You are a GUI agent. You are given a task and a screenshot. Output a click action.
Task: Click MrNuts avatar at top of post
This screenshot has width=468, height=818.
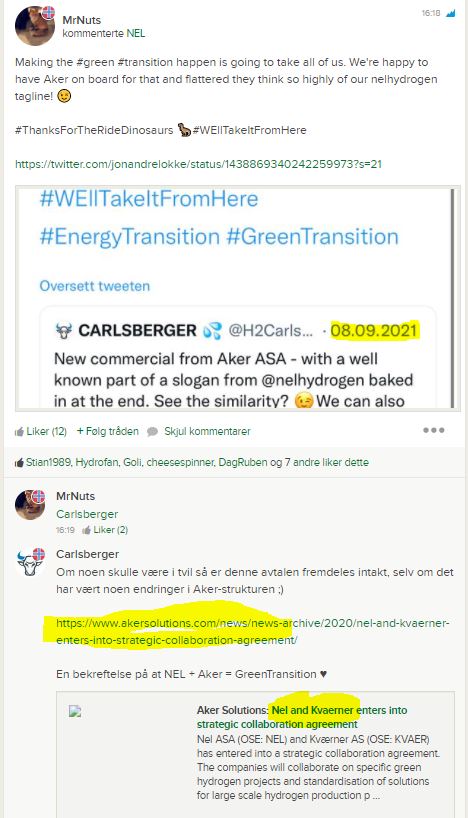(34, 26)
